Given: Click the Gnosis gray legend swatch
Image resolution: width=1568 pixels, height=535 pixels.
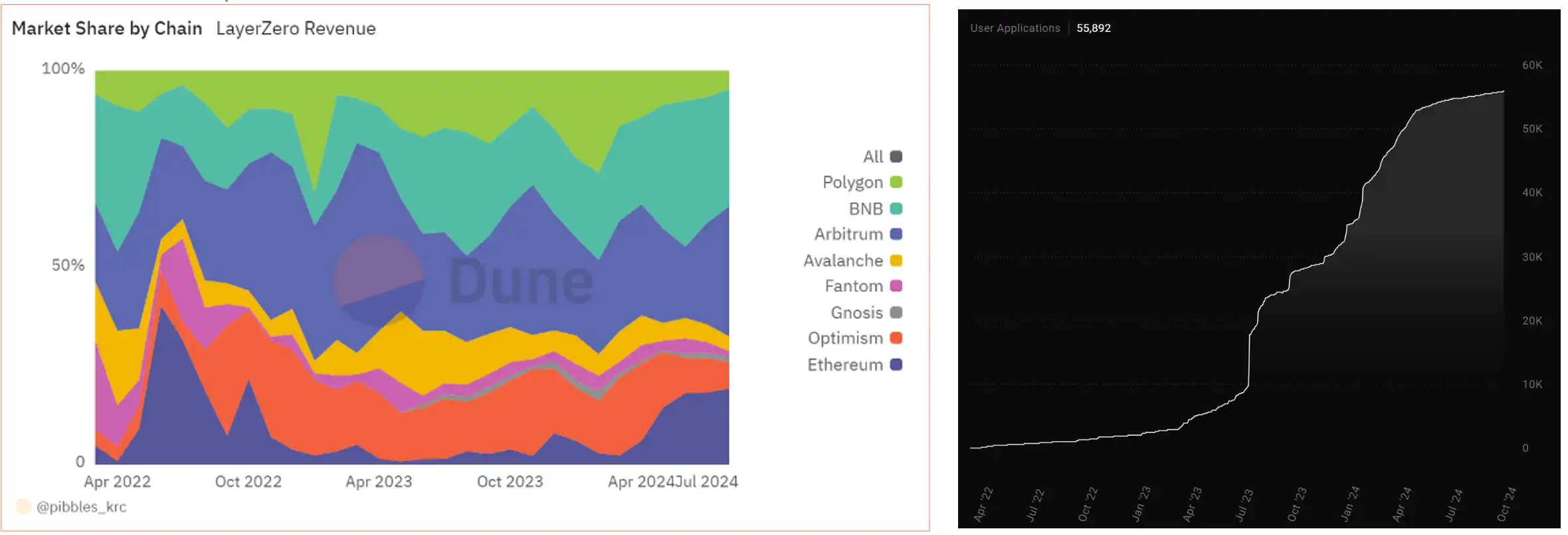Looking at the screenshot, I should coord(896,312).
